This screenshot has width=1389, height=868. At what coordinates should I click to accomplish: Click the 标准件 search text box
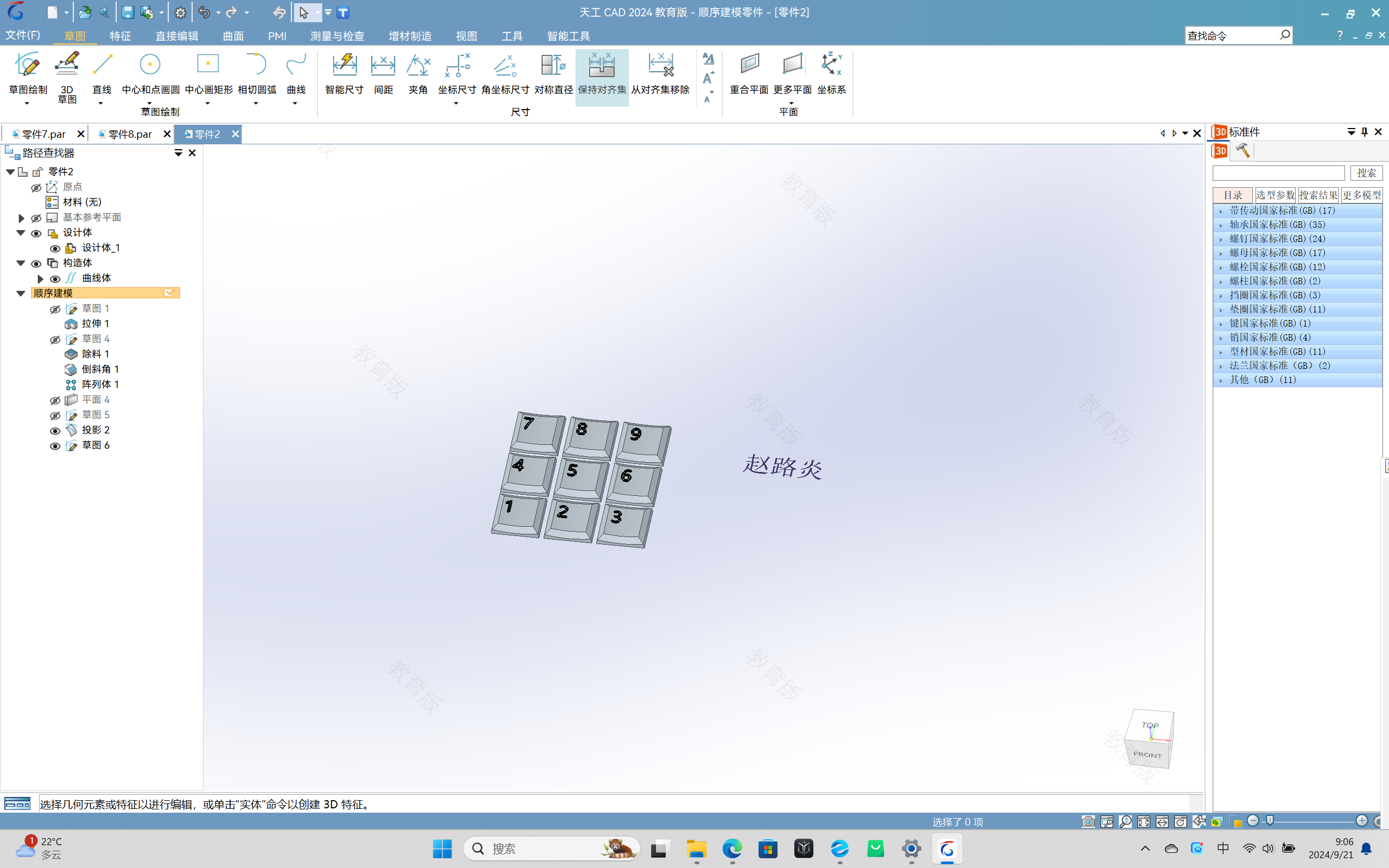tap(1278, 173)
